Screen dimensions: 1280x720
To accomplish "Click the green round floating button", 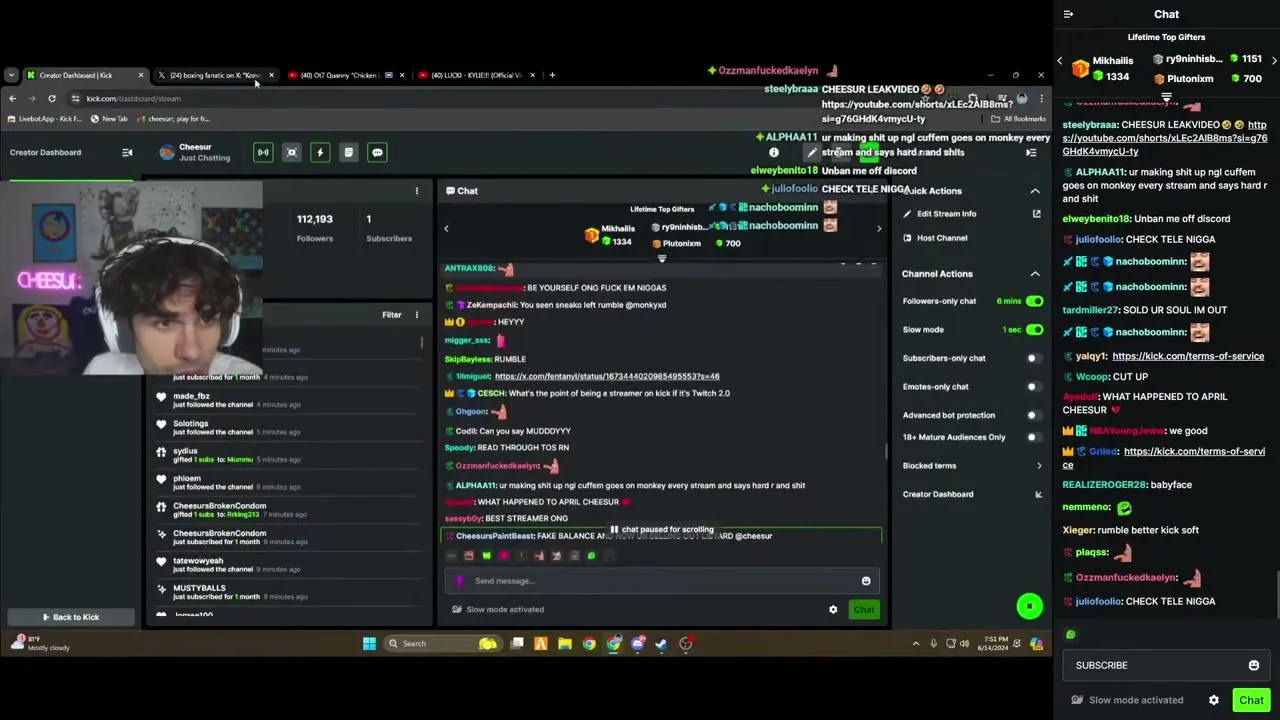I will pyautogui.click(x=1029, y=606).
